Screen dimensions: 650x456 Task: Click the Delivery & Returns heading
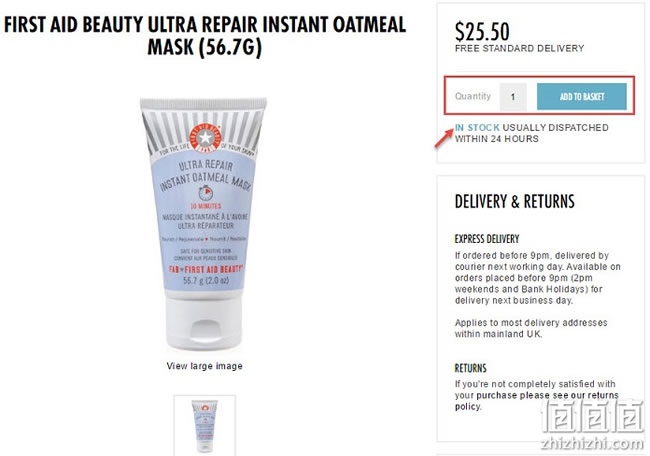[514, 201]
